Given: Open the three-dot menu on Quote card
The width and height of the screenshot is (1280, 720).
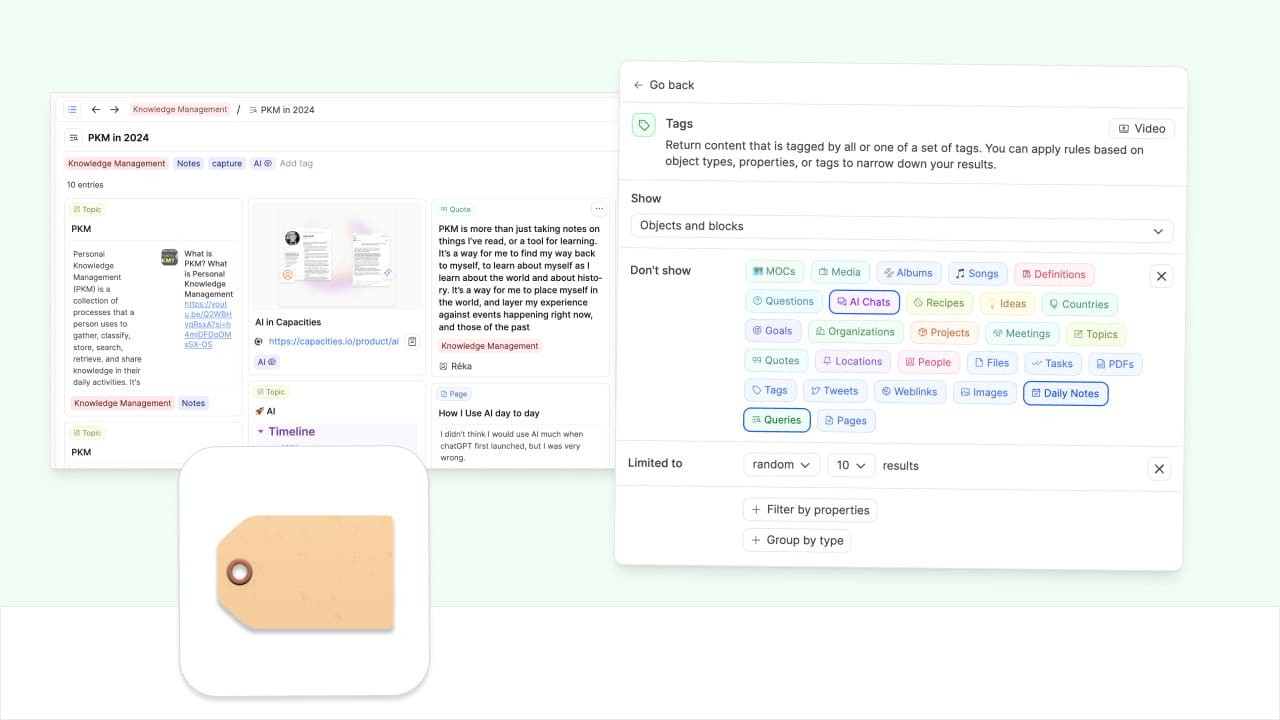Looking at the screenshot, I should pos(598,209).
